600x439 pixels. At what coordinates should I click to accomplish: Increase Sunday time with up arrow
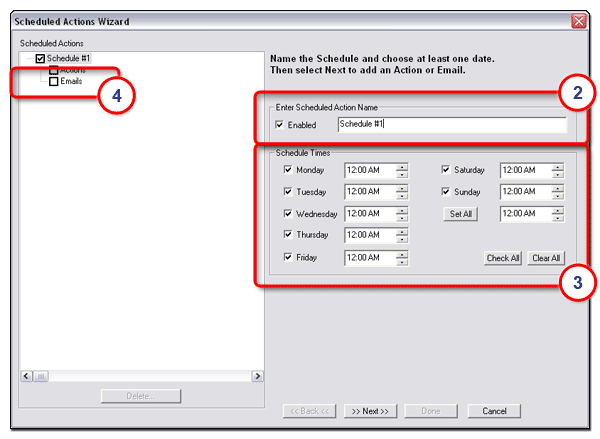pyautogui.click(x=558, y=188)
